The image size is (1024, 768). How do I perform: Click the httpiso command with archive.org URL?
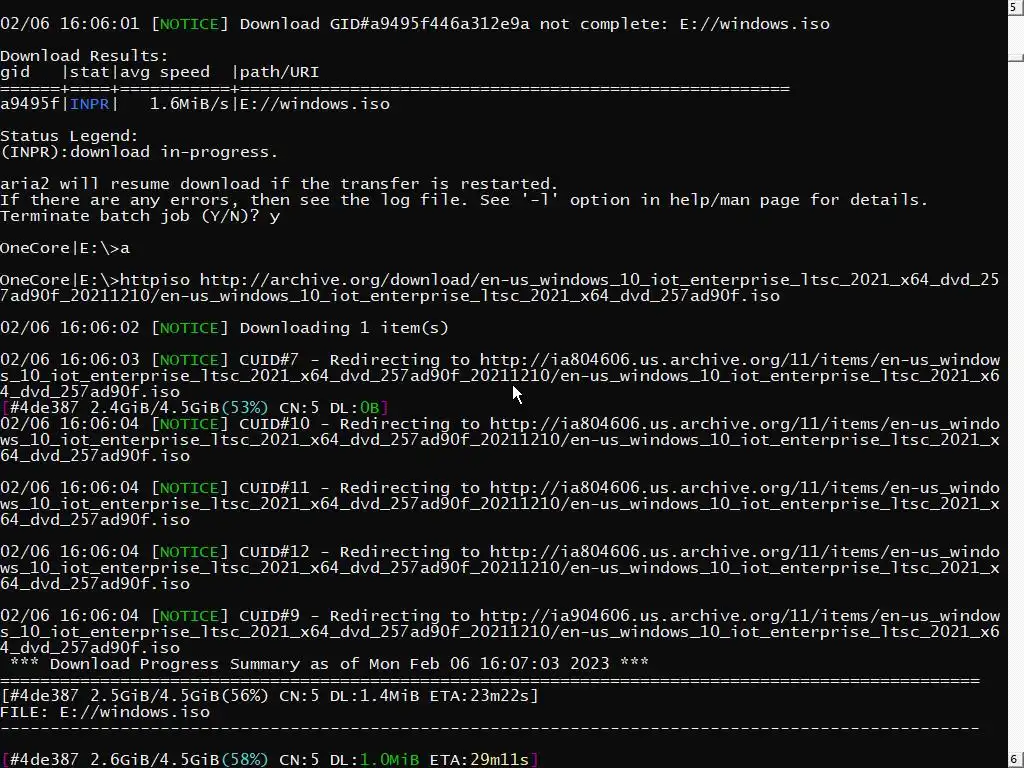tap(500, 288)
